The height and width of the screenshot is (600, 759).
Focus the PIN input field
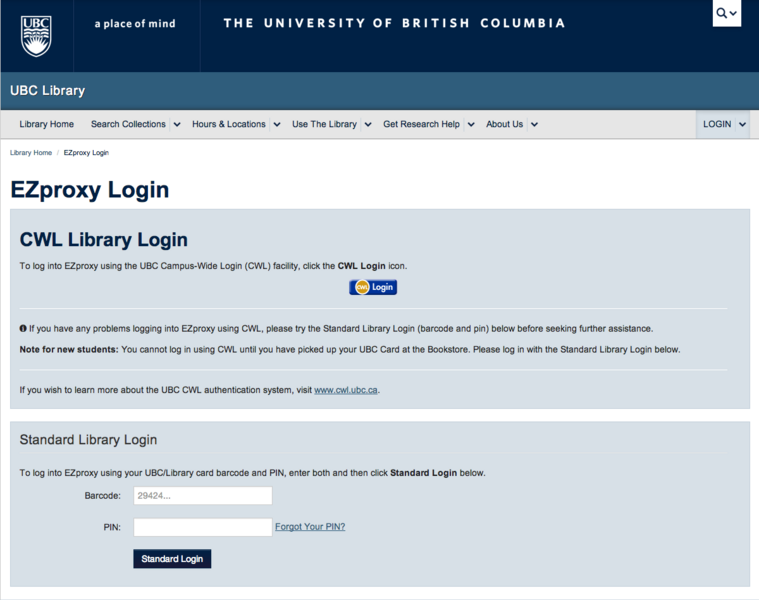click(x=203, y=527)
